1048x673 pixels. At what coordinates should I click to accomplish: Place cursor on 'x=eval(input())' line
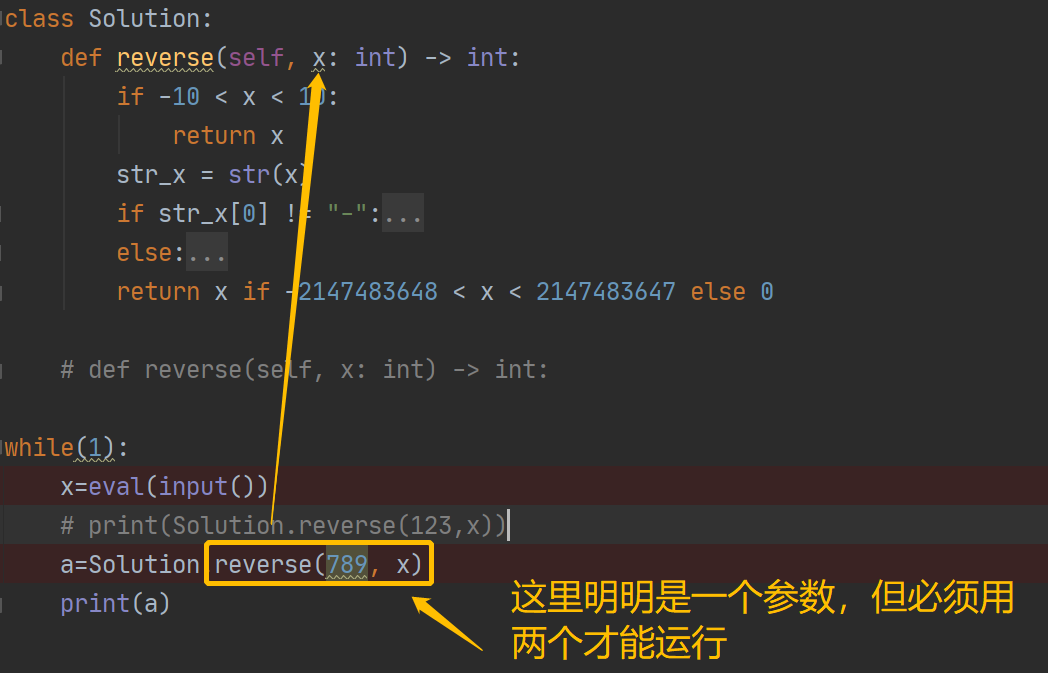tap(164, 487)
